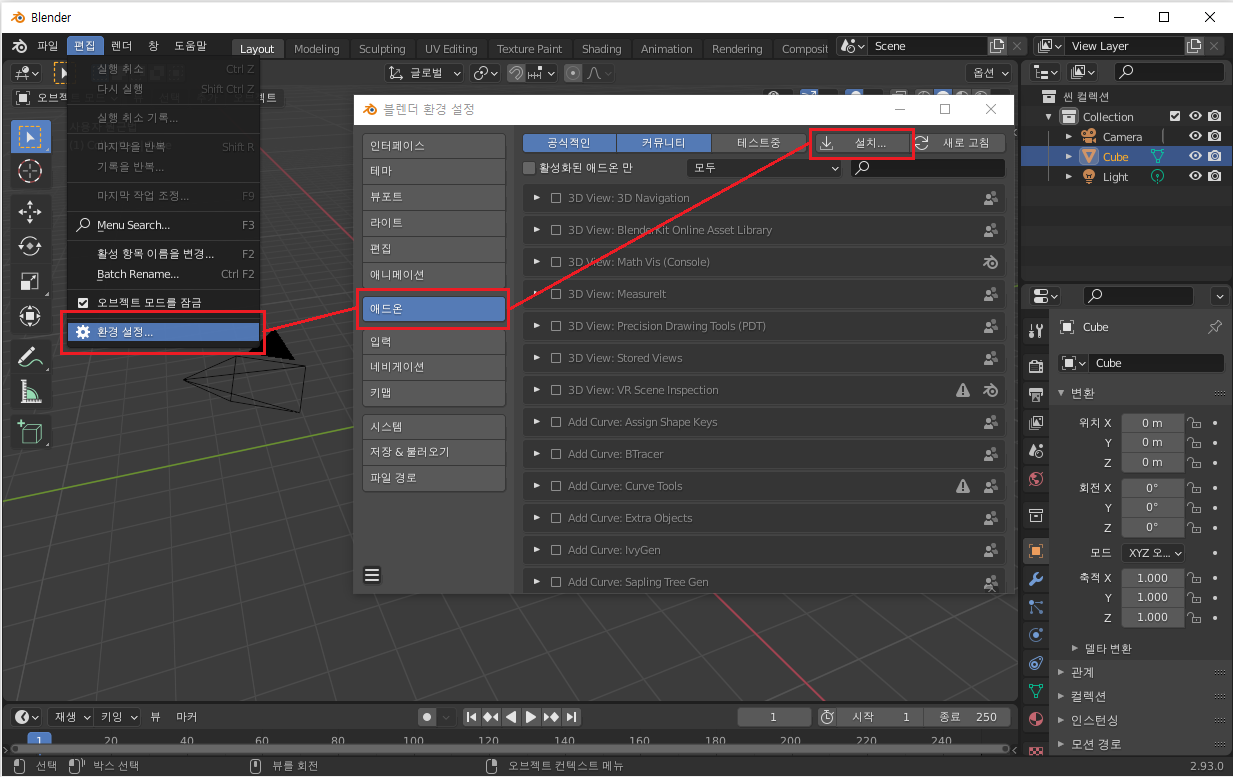The width and height of the screenshot is (1233, 777).
Task: Expand the 3D View: Math Vis (Console) add-on
Action: click(x=537, y=262)
